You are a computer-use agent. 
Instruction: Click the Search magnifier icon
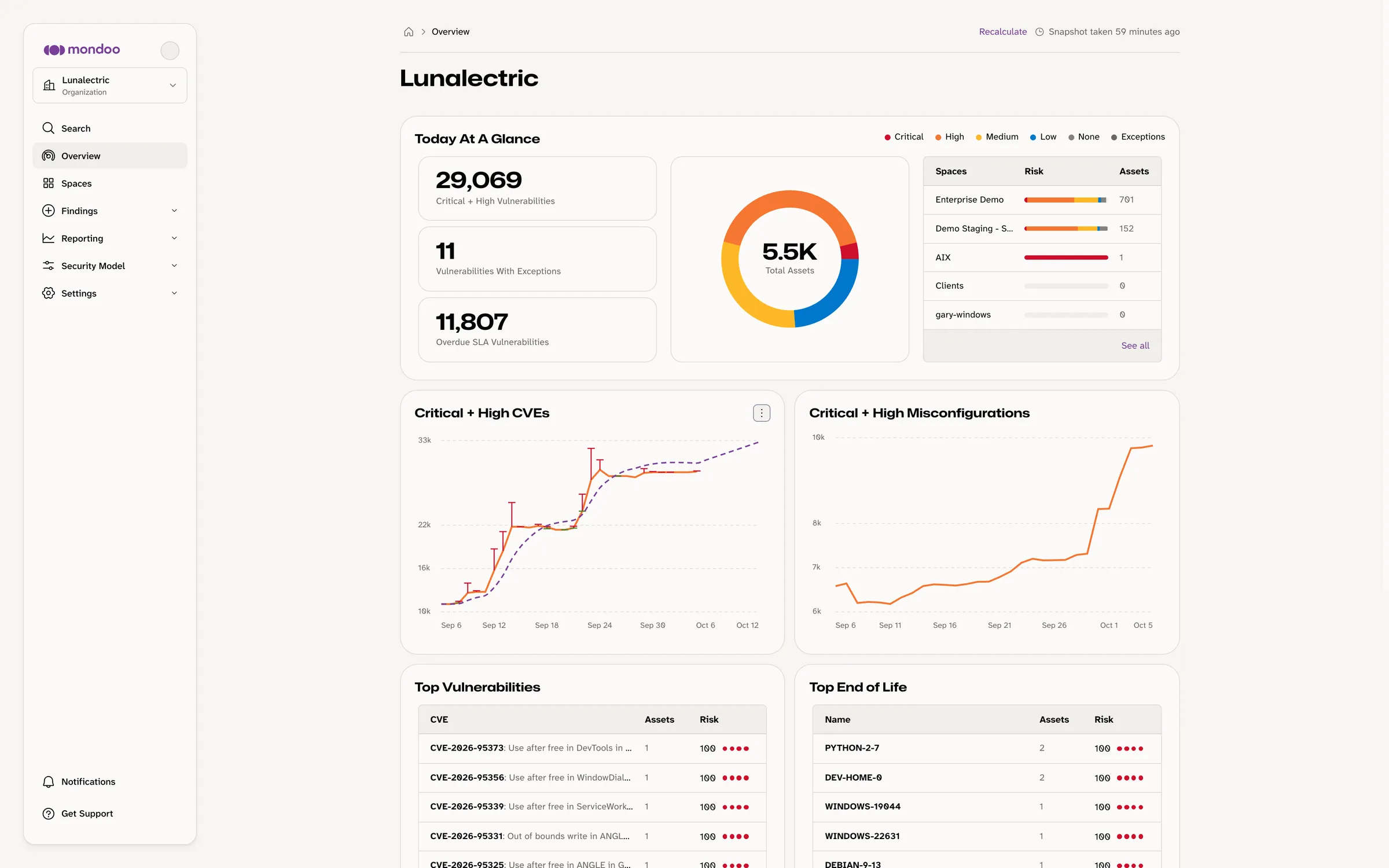click(x=49, y=128)
